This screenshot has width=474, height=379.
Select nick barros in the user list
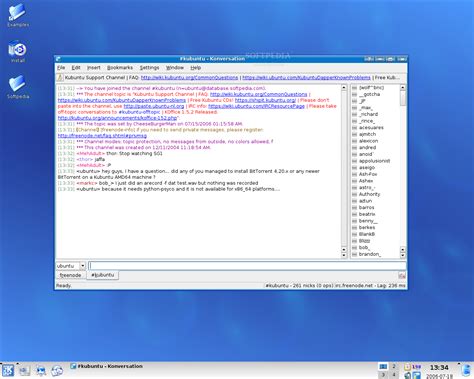click(x=366, y=208)
